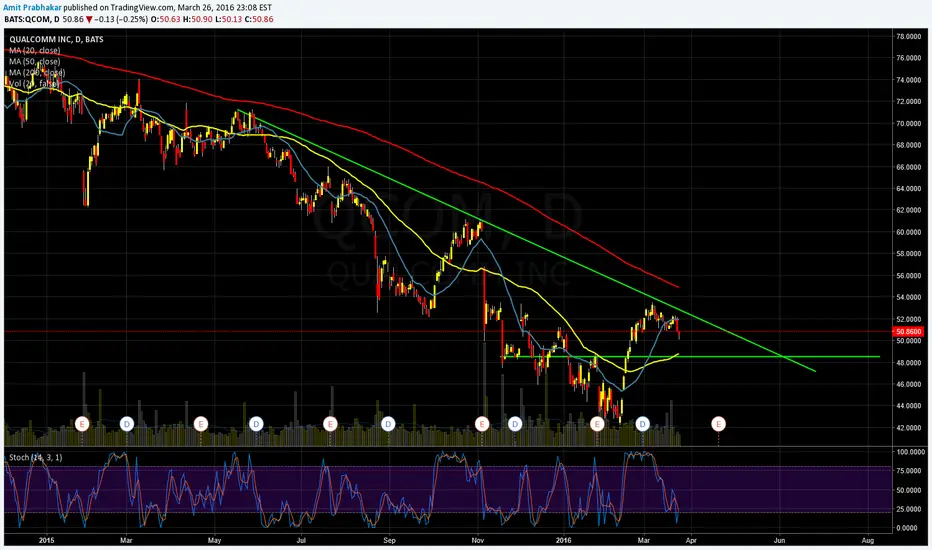Click the 100.0000 stochastic axis label

click(x=910, y=452)
